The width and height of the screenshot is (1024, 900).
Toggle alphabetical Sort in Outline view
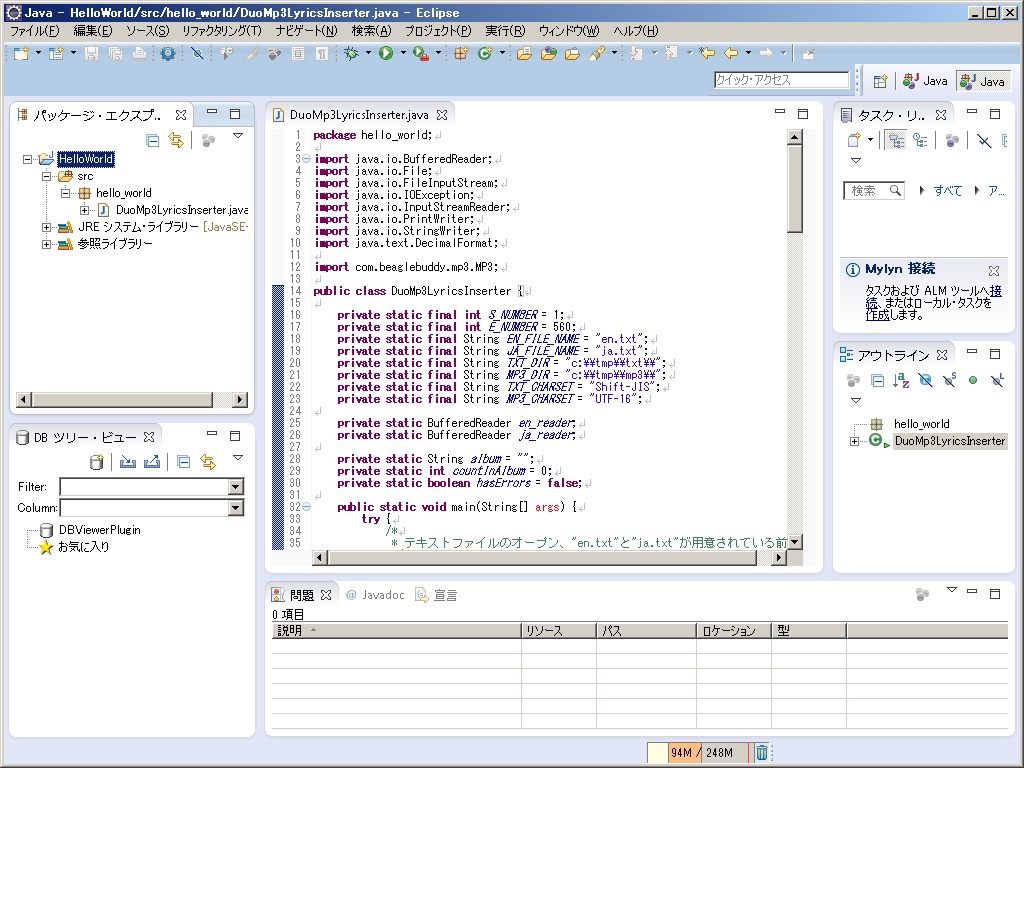click(901, 380)
